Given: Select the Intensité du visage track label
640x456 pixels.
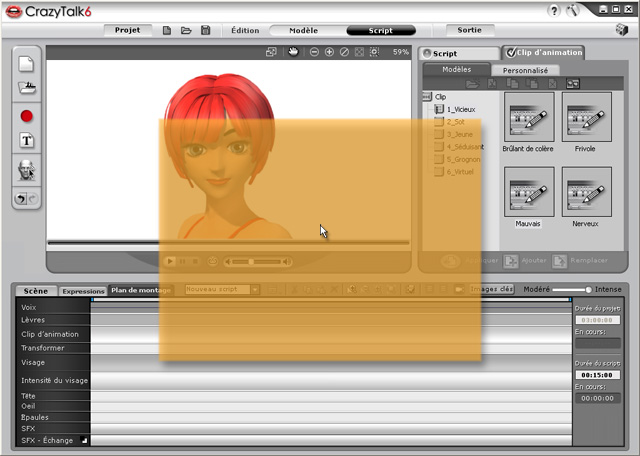Looking at the screenshot, I should (x=54, y=380).
